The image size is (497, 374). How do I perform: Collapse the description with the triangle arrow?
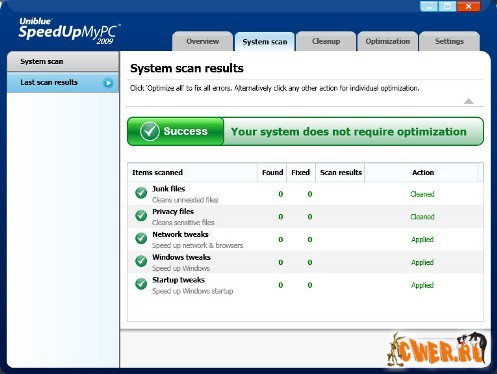(469, 101)
